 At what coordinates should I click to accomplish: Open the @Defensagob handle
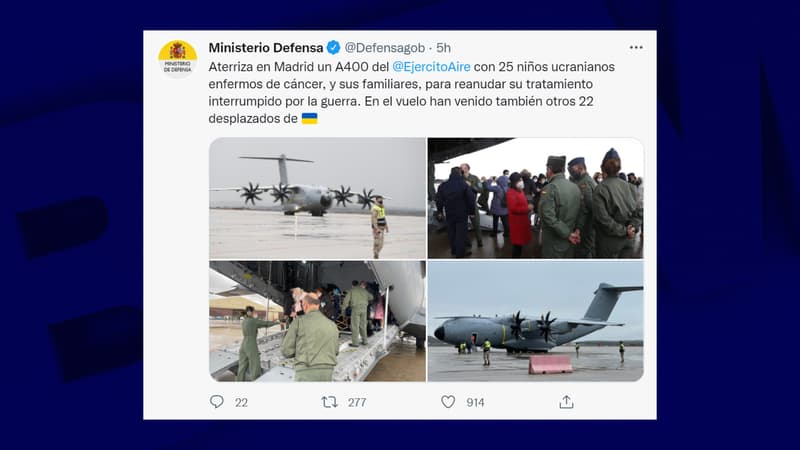(x=385, y=47)
